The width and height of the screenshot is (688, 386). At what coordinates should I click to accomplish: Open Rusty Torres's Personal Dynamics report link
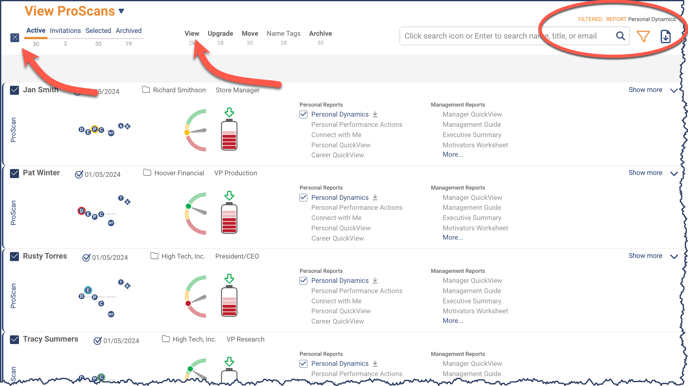(x=340, y=281)
